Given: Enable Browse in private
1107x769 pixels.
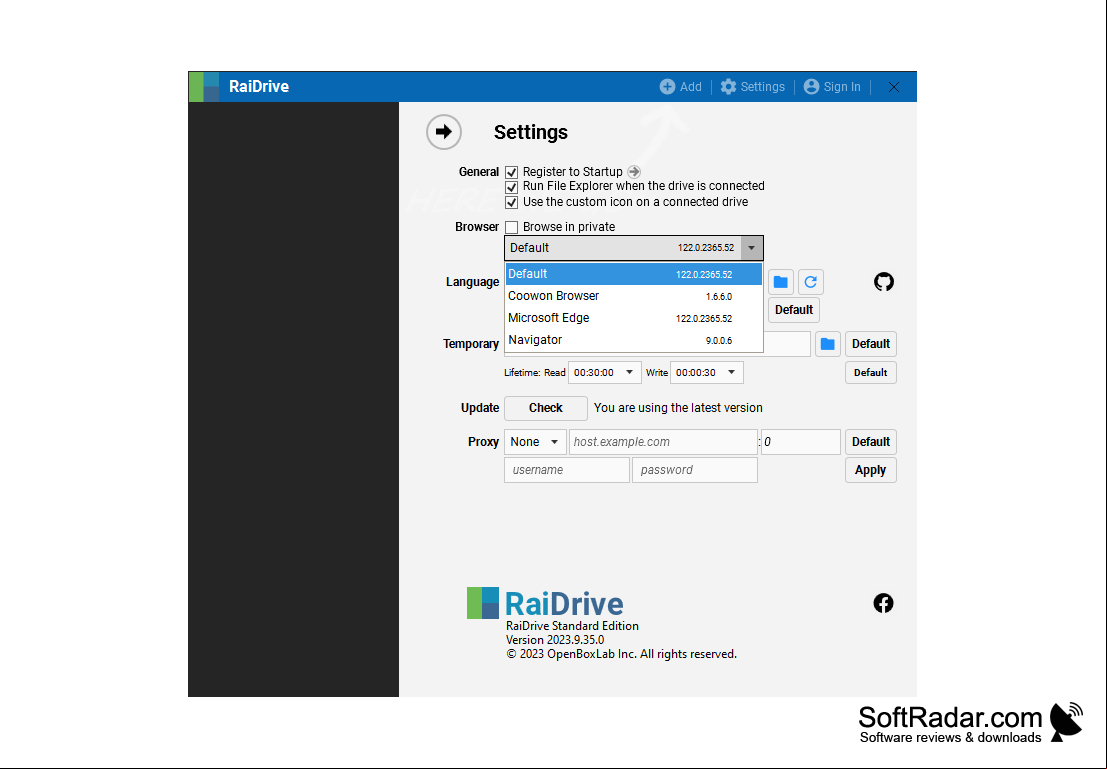Looking at the screenshot, I should (512, 227).
